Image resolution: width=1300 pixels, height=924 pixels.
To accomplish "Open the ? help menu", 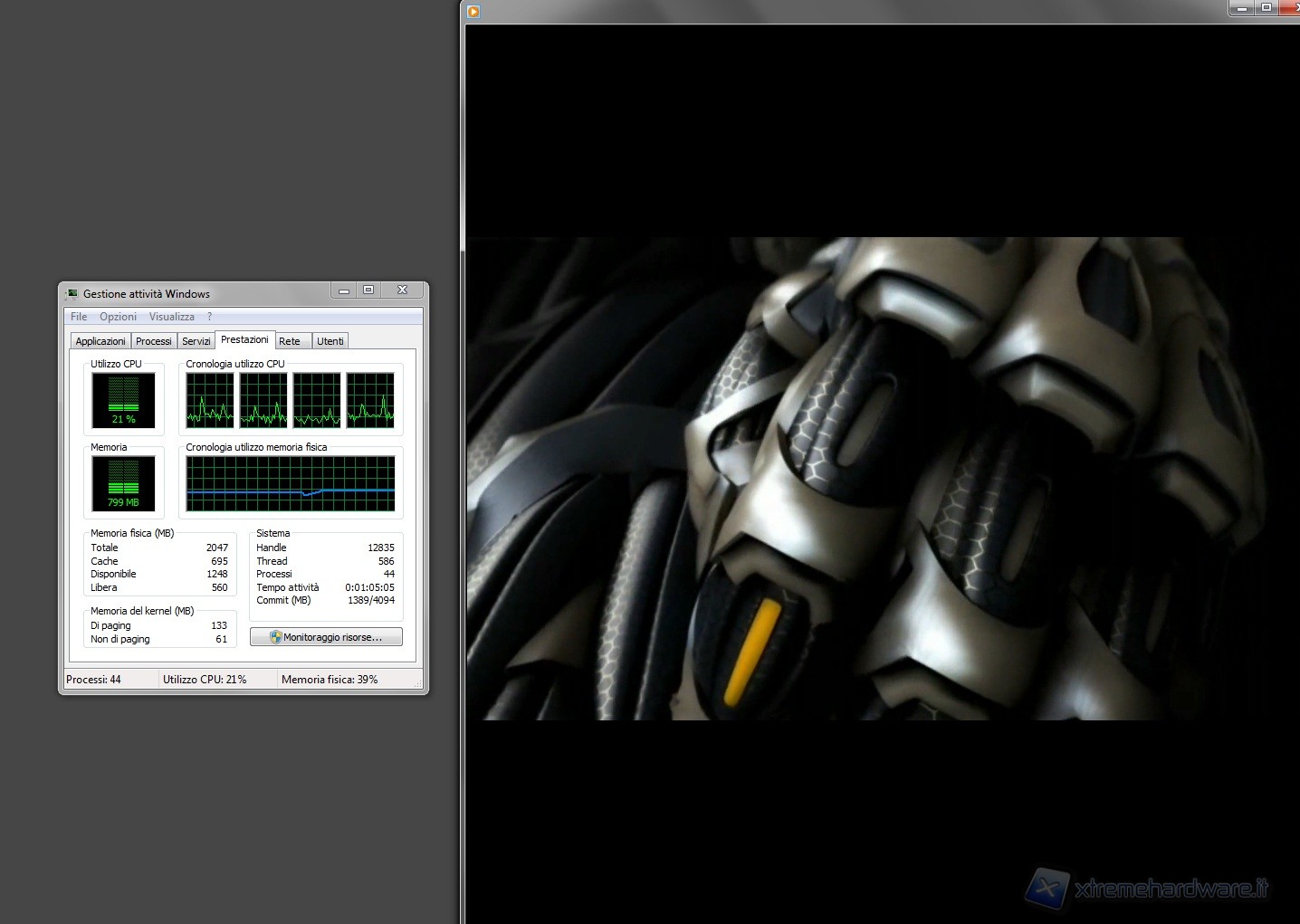I will tap(209, 317).
